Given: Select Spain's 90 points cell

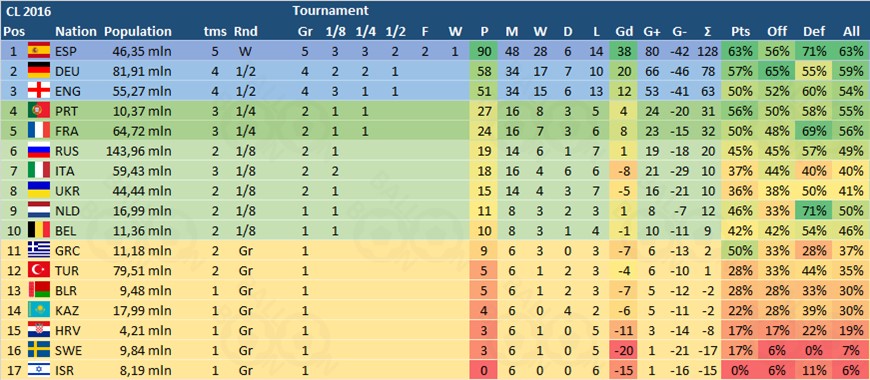Looking at the screenshot, I should tap(484, 52).
